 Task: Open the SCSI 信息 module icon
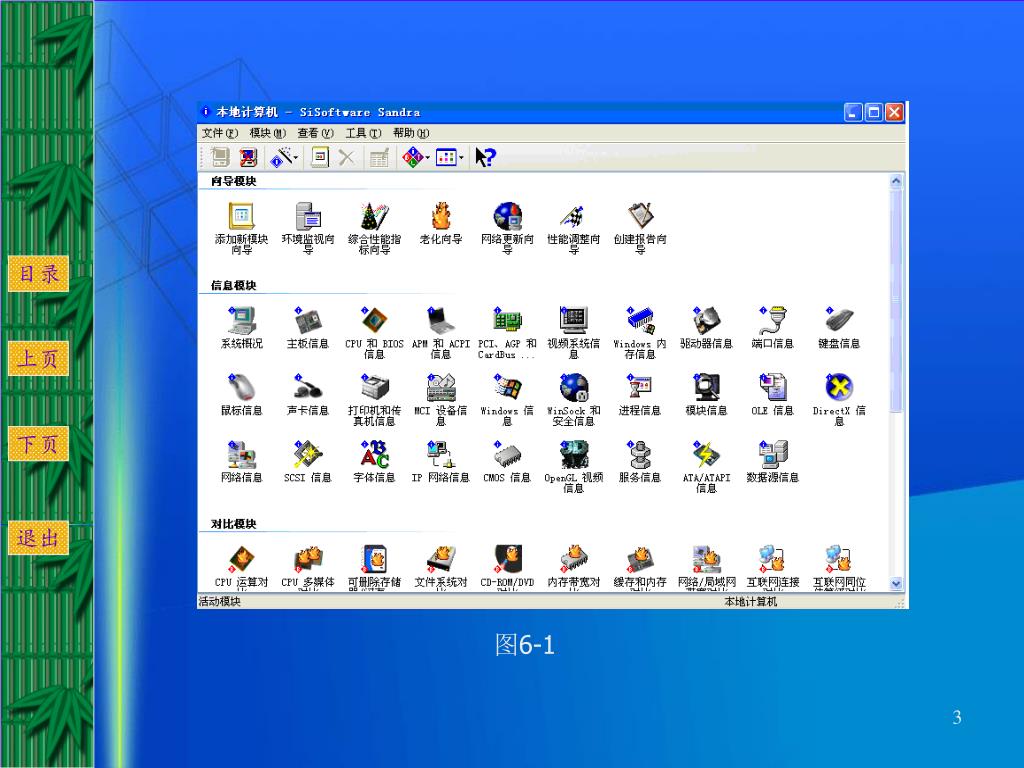click(308, 455)
